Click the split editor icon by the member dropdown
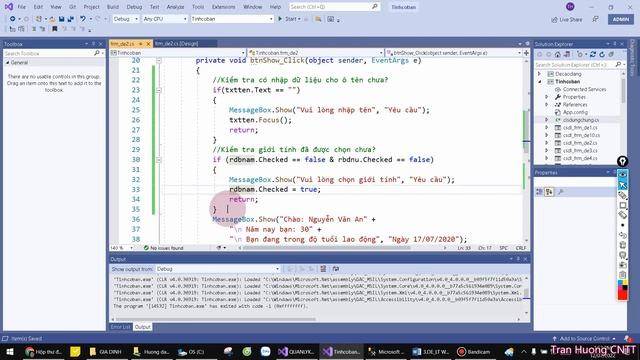 (x=526, y=53)
